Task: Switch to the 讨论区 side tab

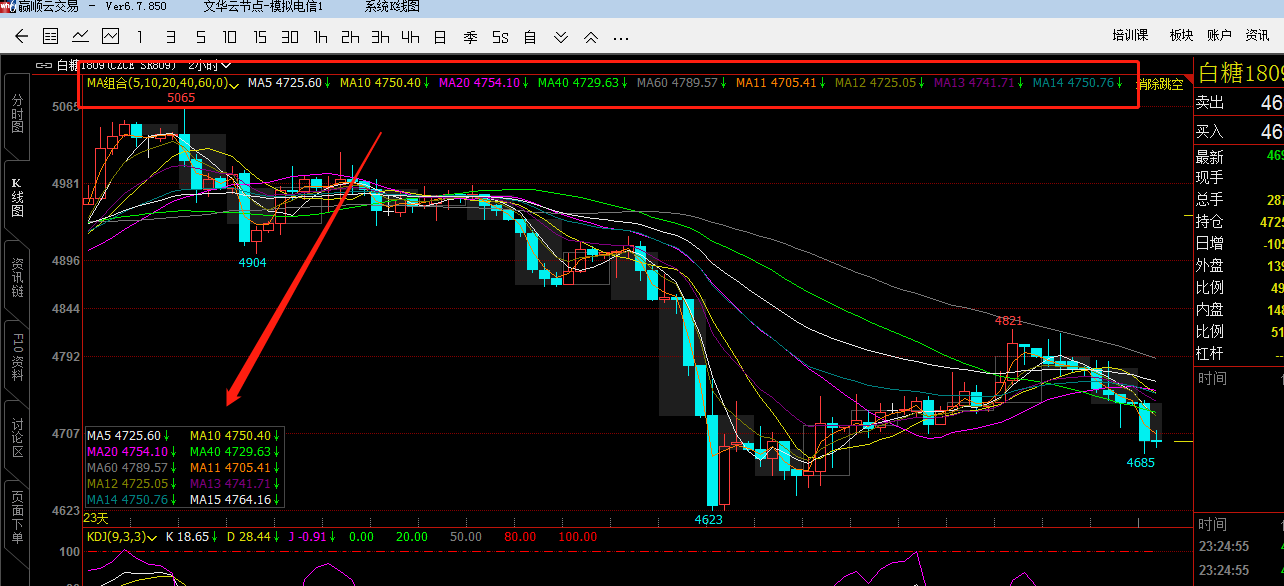Action: click(x=17, y=437)
